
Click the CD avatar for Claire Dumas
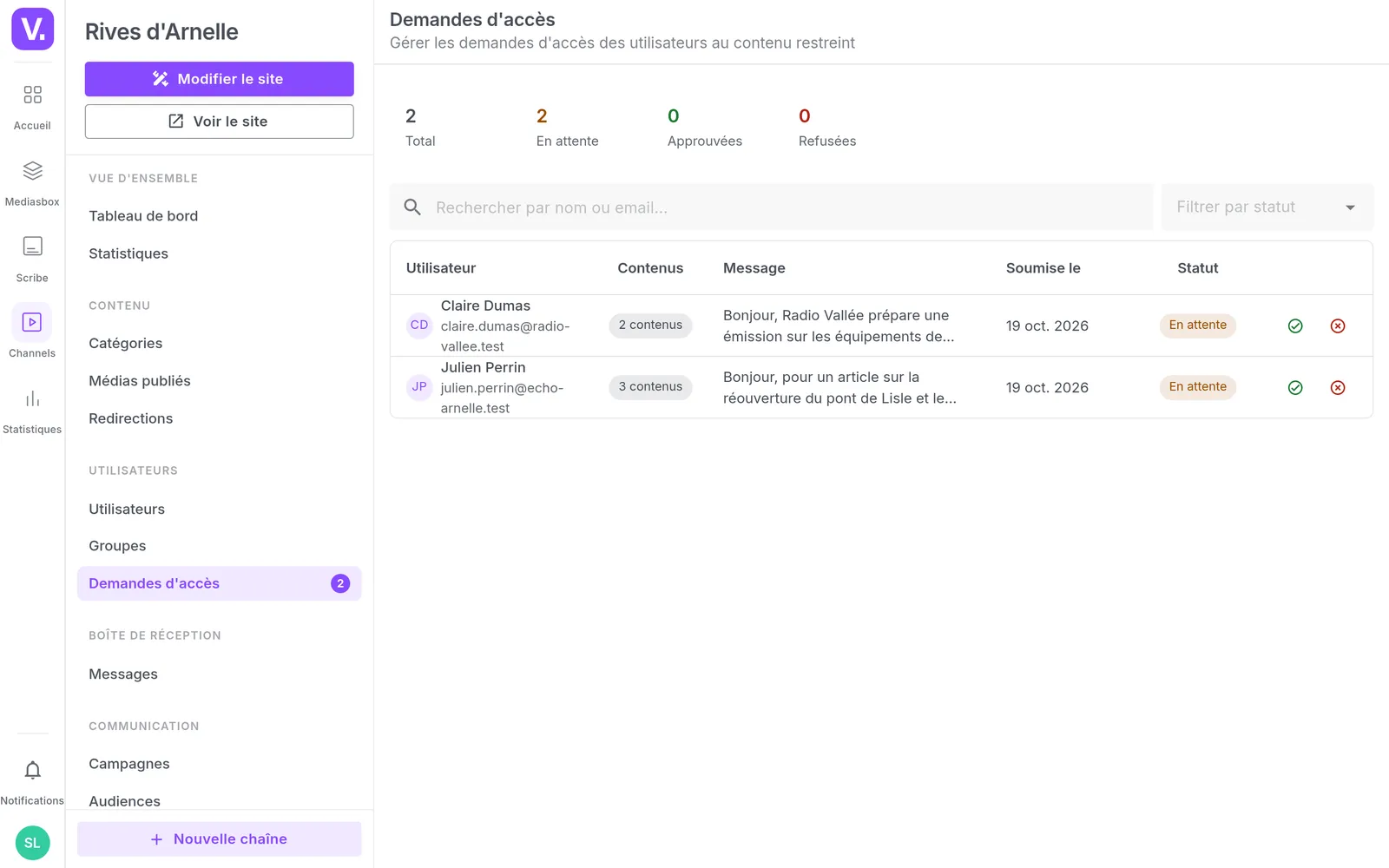click(x=419, y=325)
